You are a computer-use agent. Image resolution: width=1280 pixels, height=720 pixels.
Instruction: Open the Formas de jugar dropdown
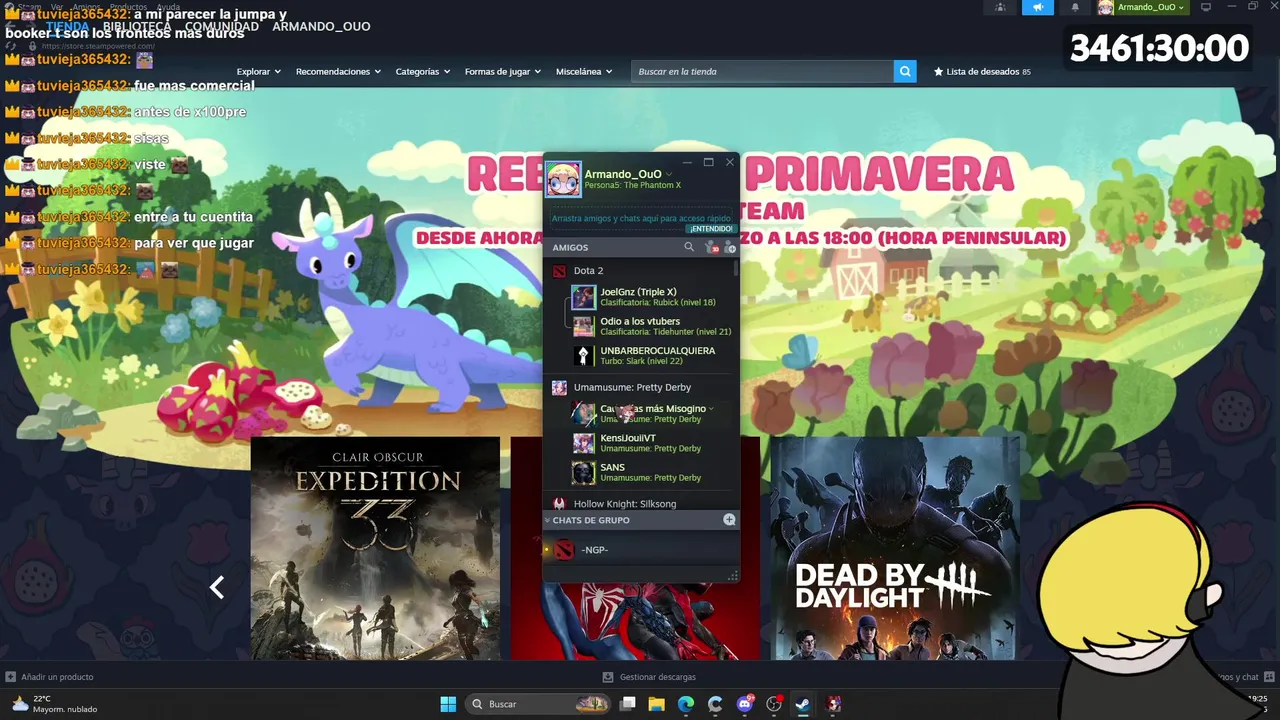503,71
